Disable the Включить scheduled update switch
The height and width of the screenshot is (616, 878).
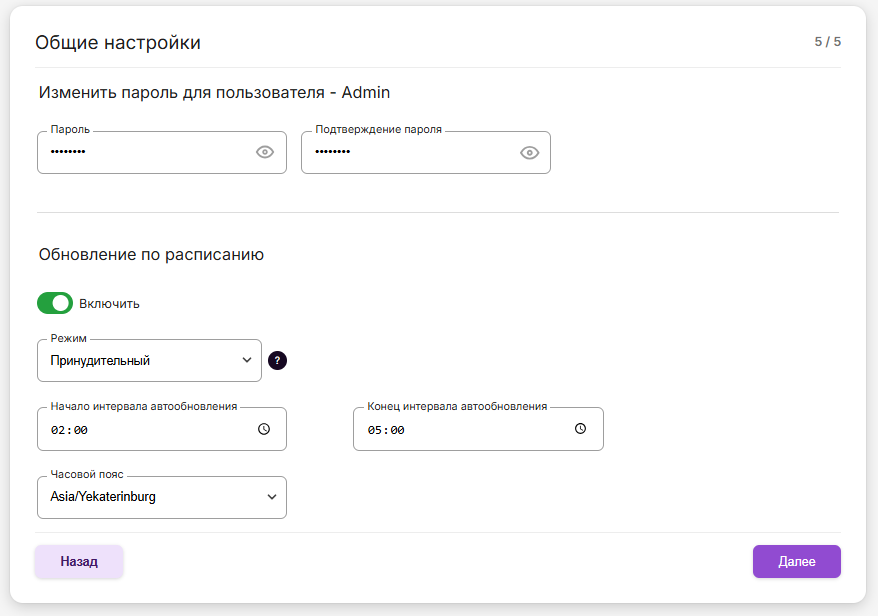(55, 303)
